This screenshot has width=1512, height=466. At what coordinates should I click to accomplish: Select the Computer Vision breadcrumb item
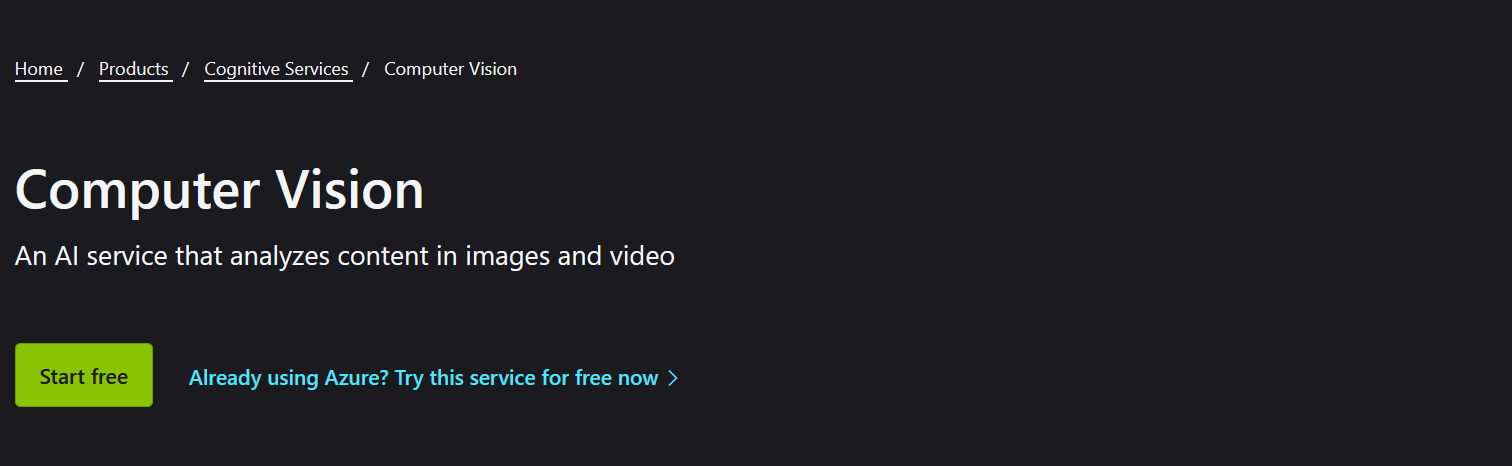coord(450,69)
